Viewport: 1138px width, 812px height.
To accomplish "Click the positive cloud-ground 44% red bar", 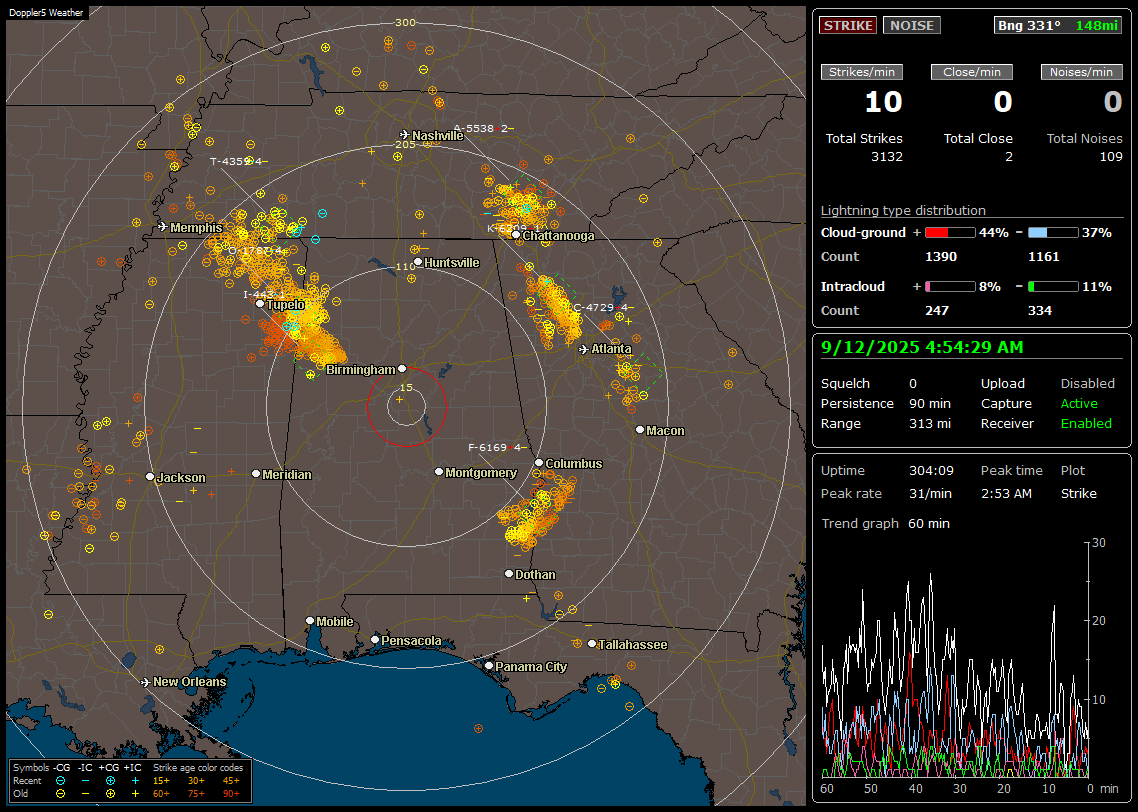I will coord(950,233).
